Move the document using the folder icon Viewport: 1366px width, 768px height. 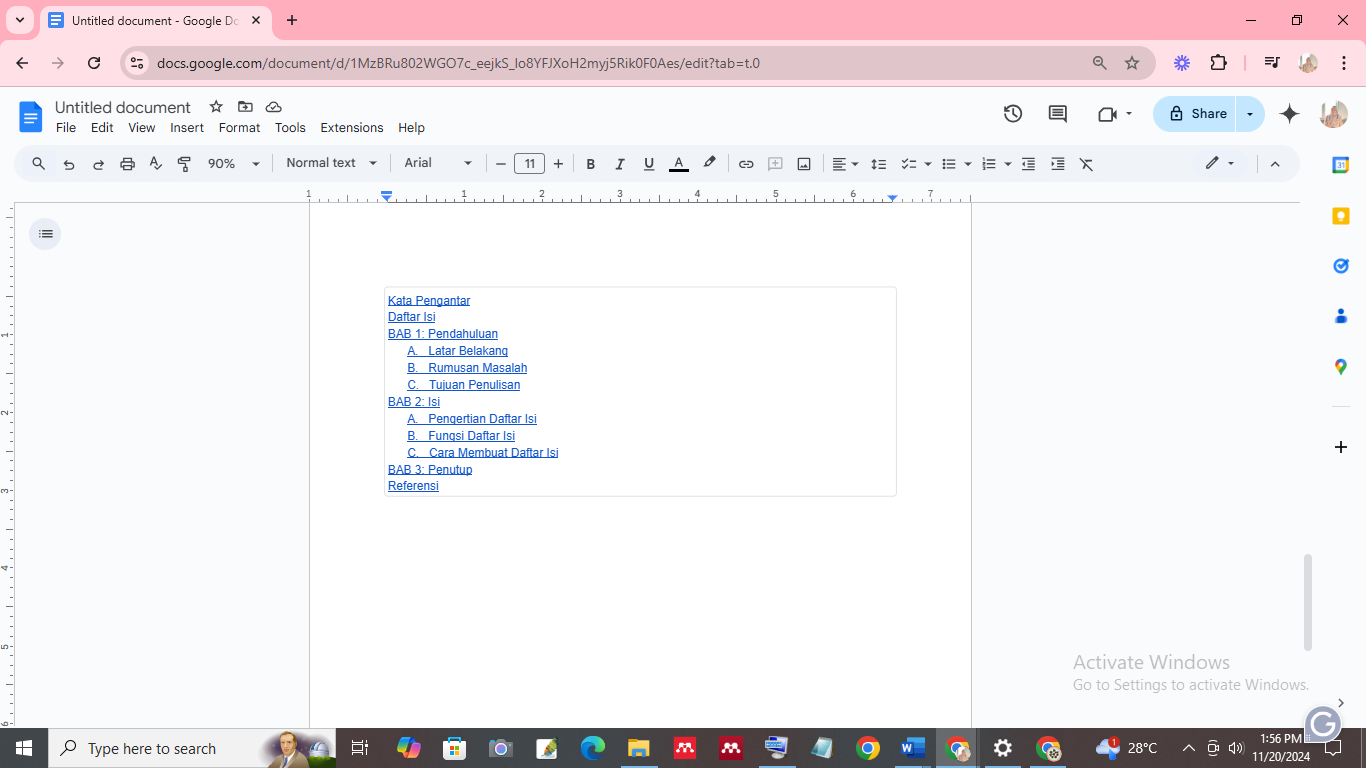tap(245, 107)
